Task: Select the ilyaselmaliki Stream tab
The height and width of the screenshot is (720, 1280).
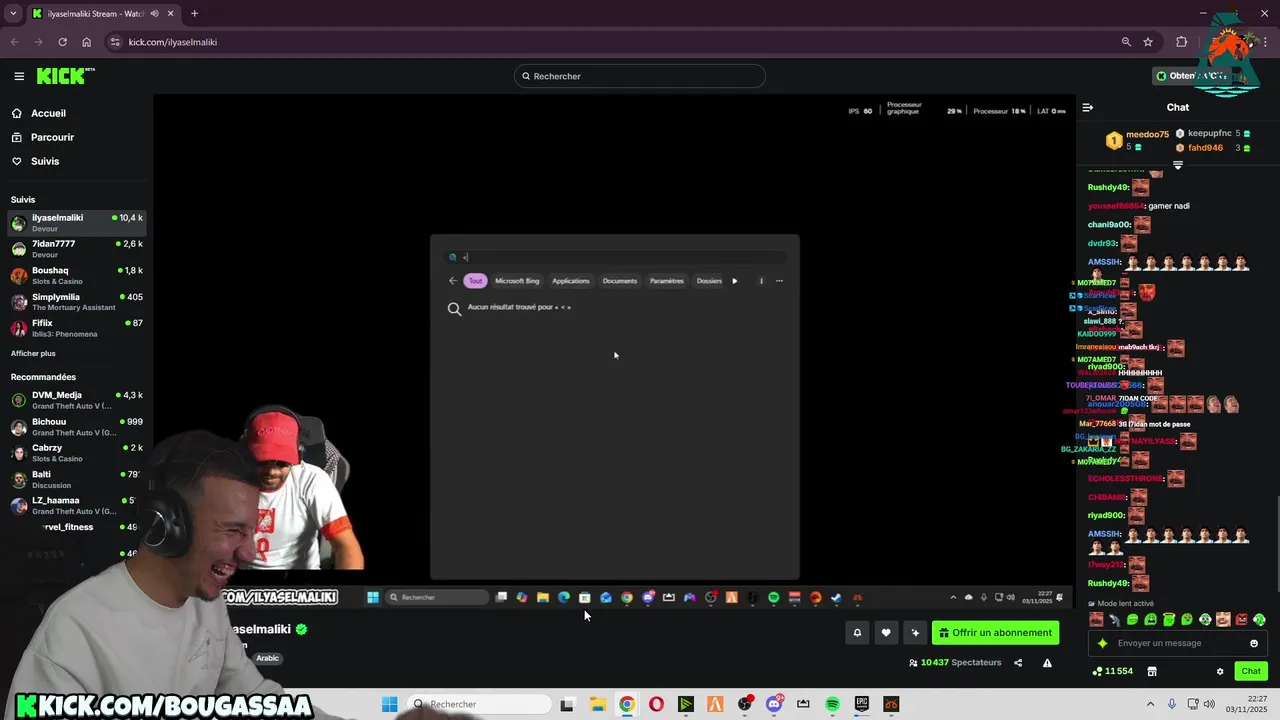Action: point(103,14)
